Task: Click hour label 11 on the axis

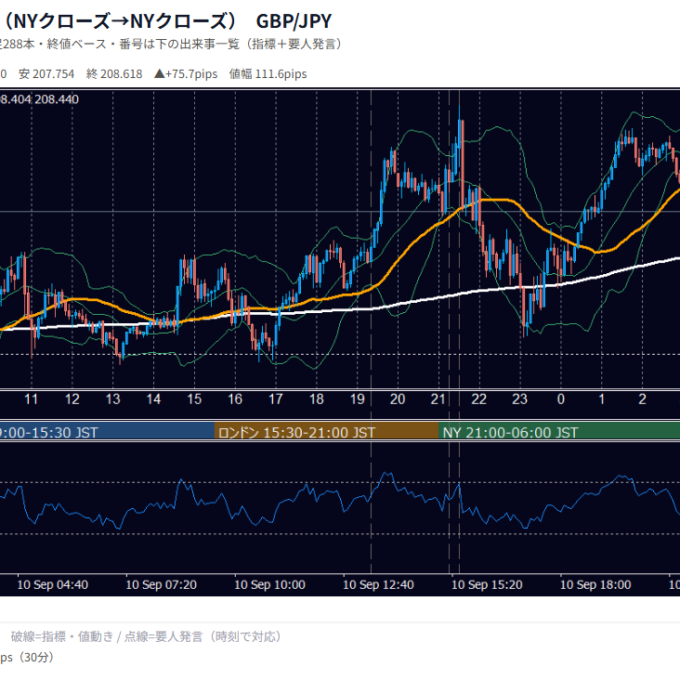Action: point(31,399)
